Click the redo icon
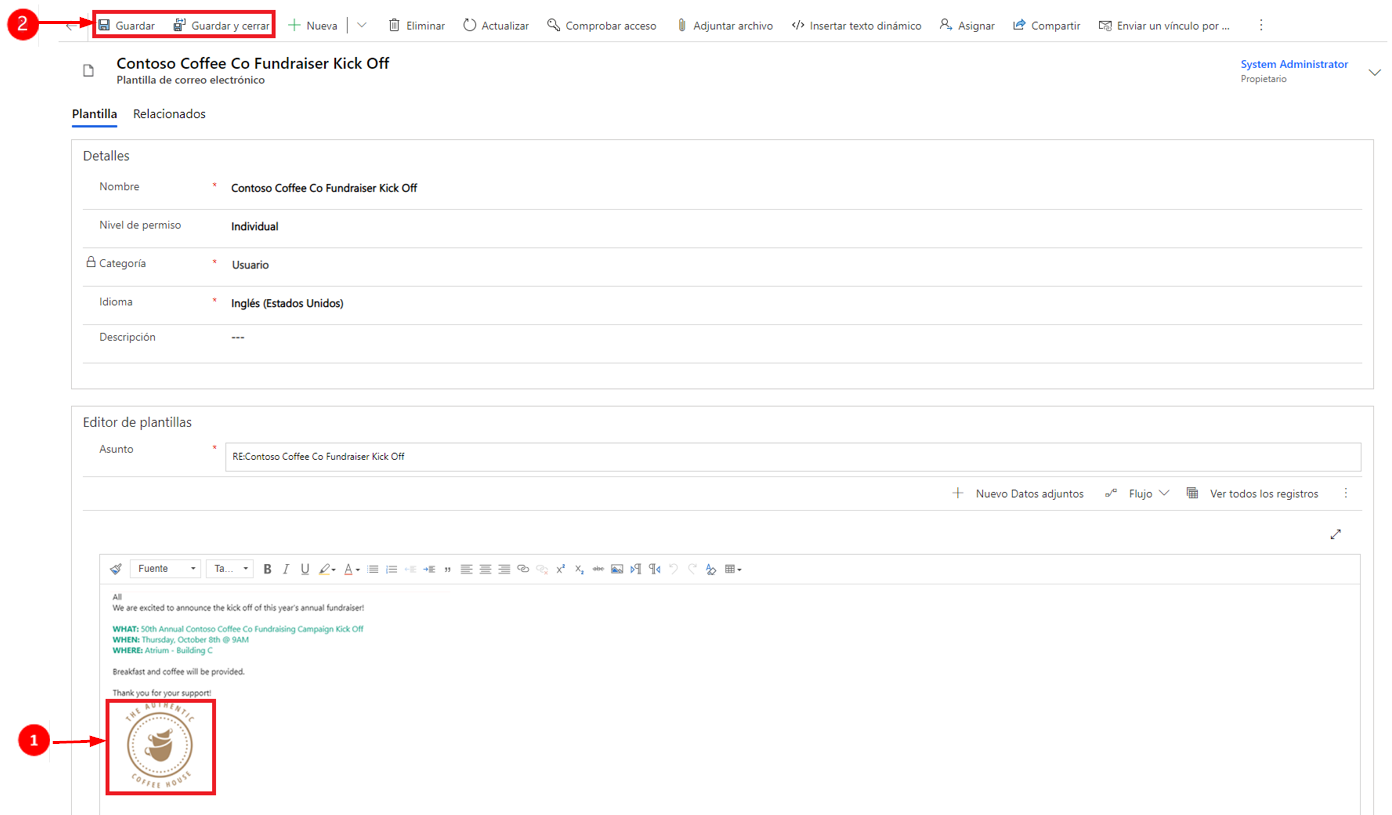This screenshot has height=815, width=1392. (x=692, y=569)
